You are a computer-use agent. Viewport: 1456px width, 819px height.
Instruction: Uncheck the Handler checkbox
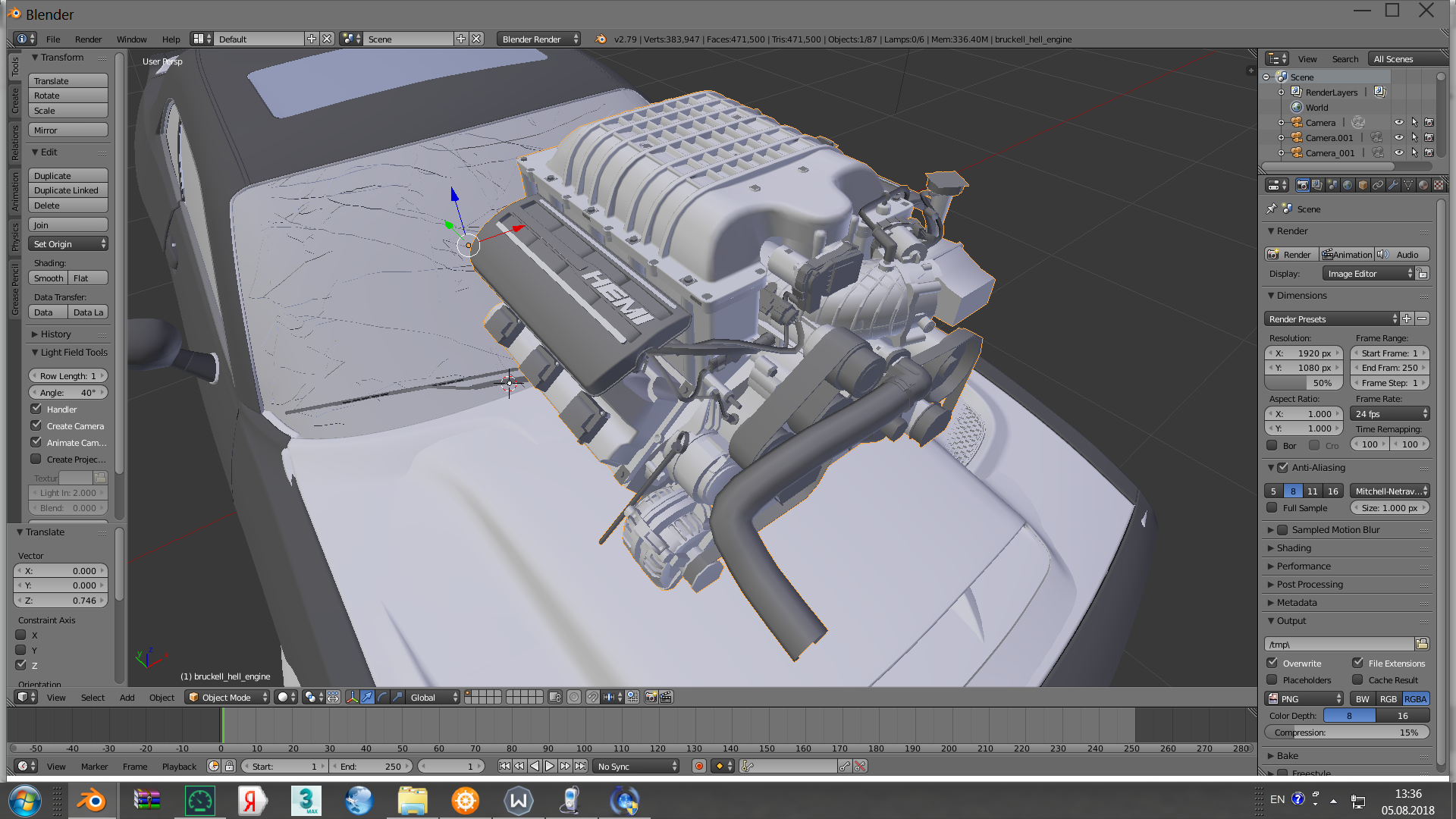36,409
